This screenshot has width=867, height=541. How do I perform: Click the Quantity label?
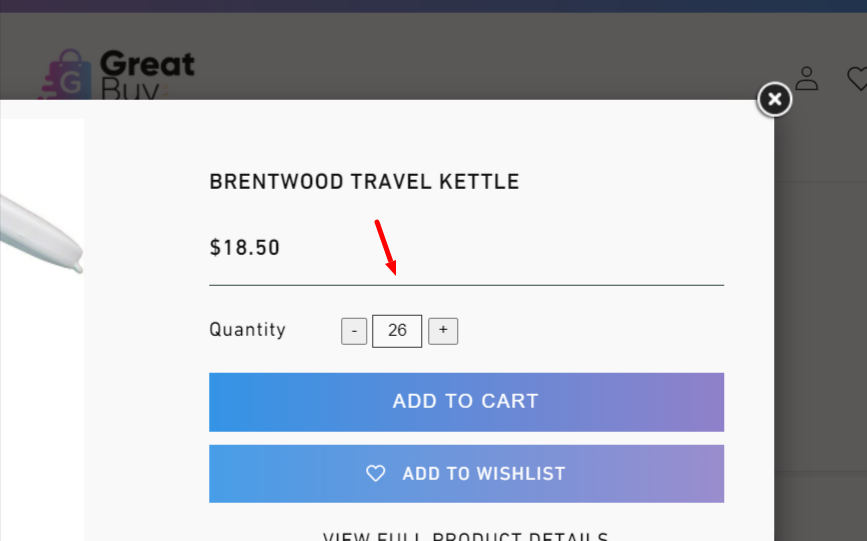coord(247,330)
